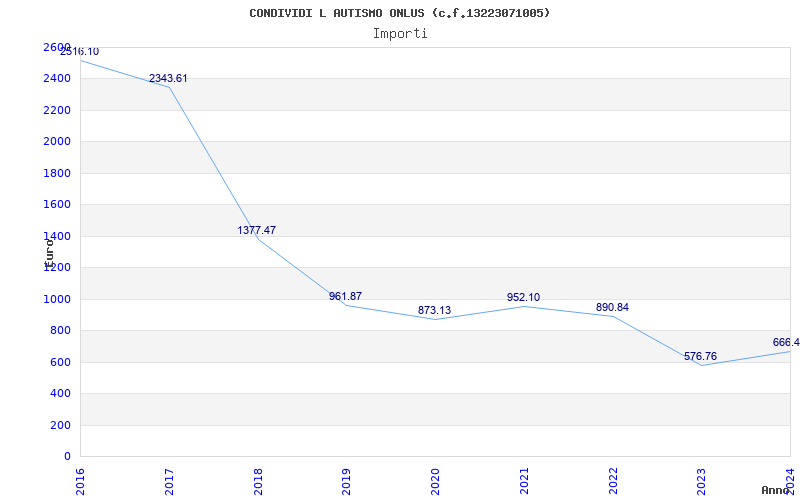This screenshot has height=500, width=800.
Task: Click the y-axis value 1400
Action: pos(57,236)
